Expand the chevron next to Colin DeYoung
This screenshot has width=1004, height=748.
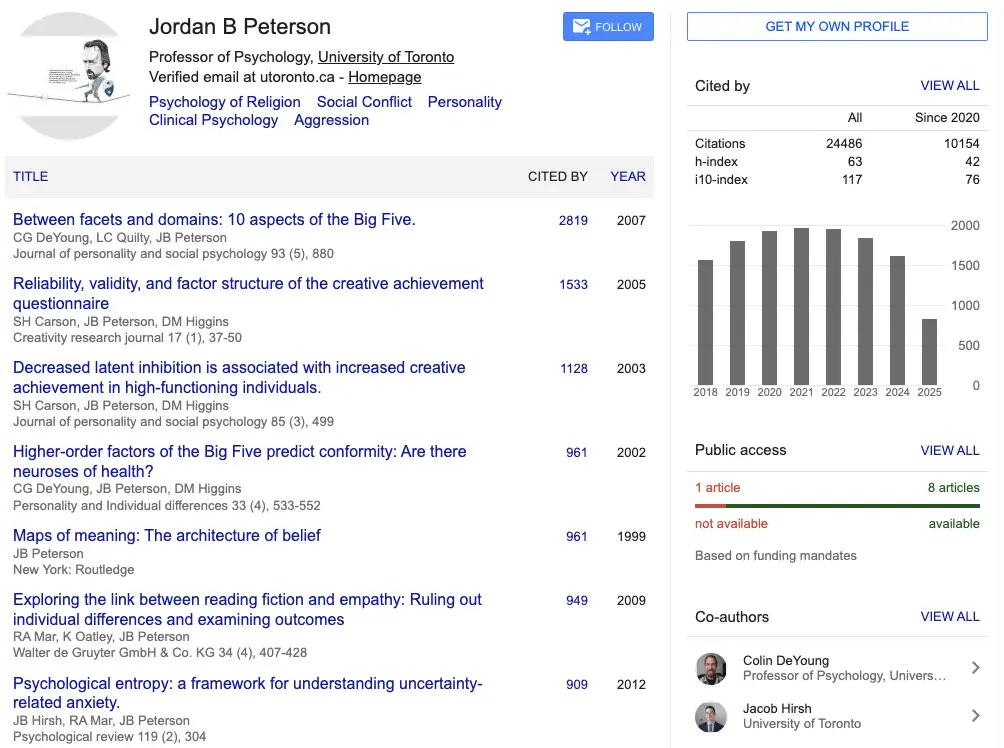click(x=975, y=668)
